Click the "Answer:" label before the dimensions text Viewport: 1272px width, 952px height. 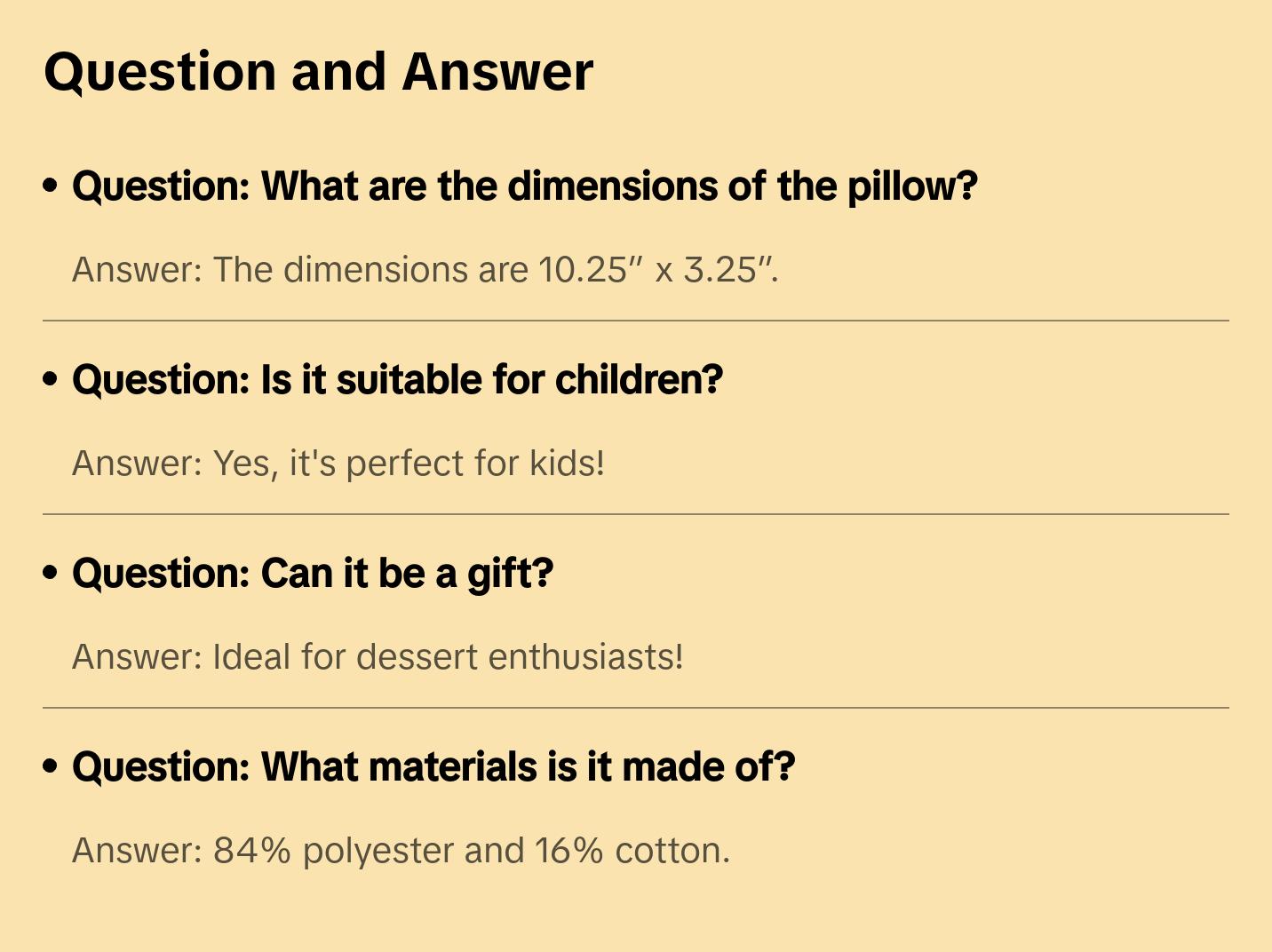coord(138,270)
